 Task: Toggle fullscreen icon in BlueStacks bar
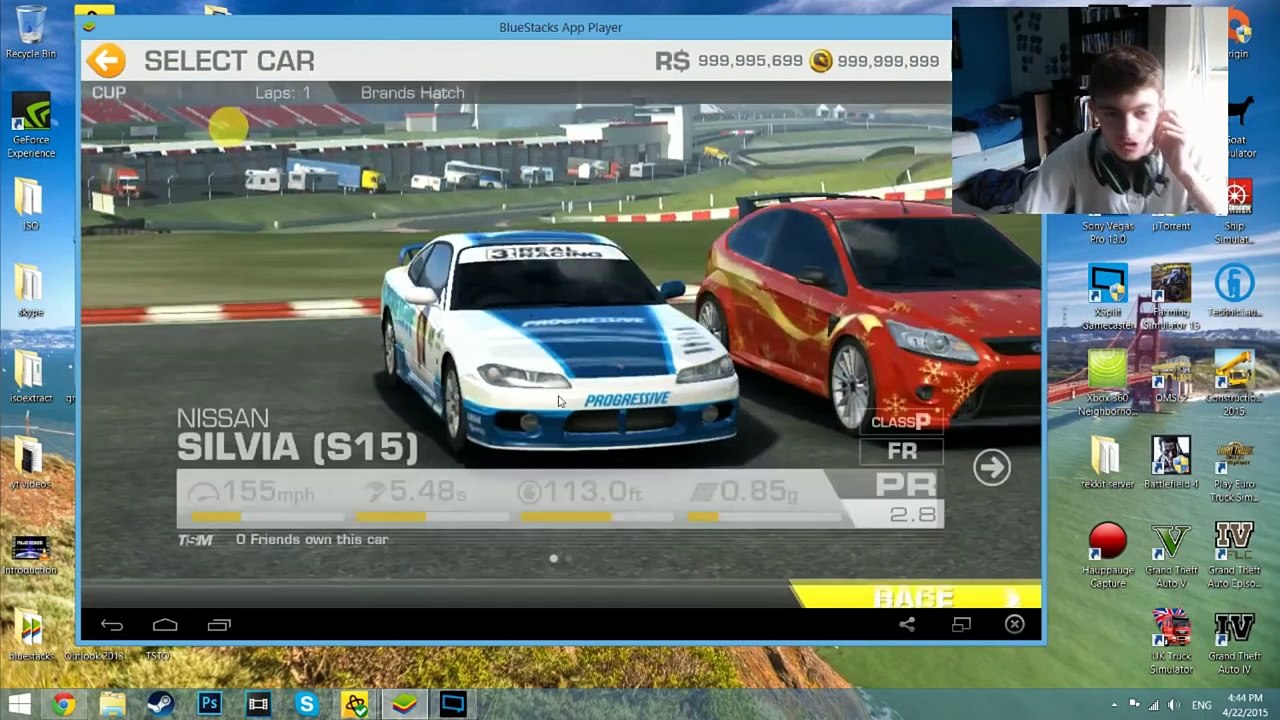[x=961, y=625]
